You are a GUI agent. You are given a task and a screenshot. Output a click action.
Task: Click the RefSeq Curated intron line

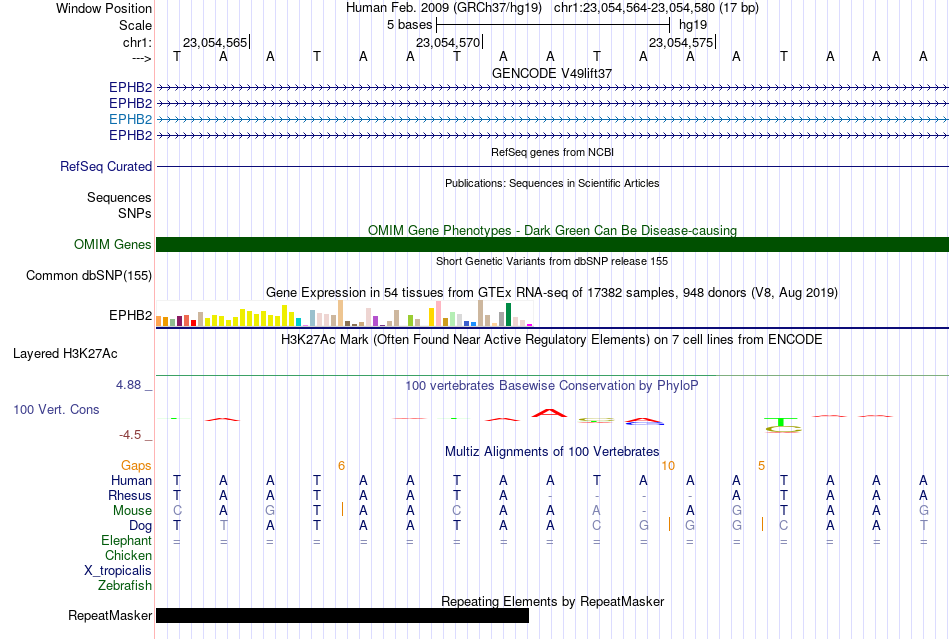pos(553,167)
